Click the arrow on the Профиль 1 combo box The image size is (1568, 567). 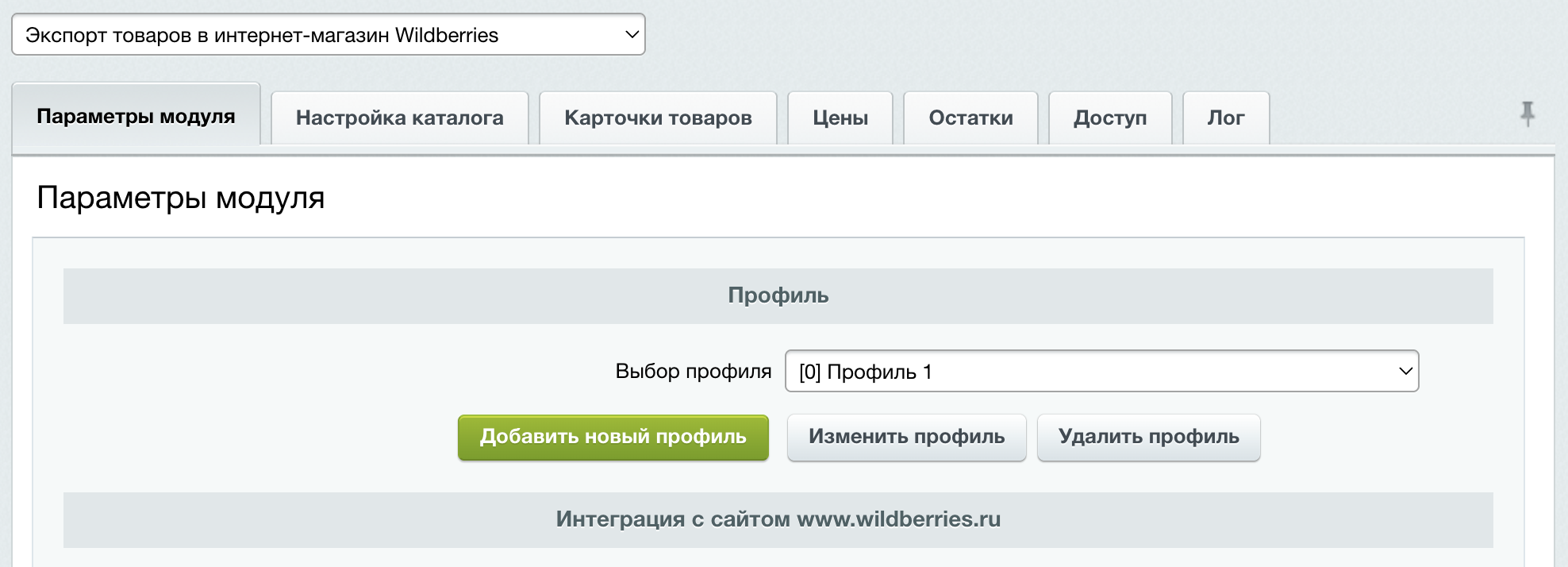pyautogui.click(x=1405, y=372)
